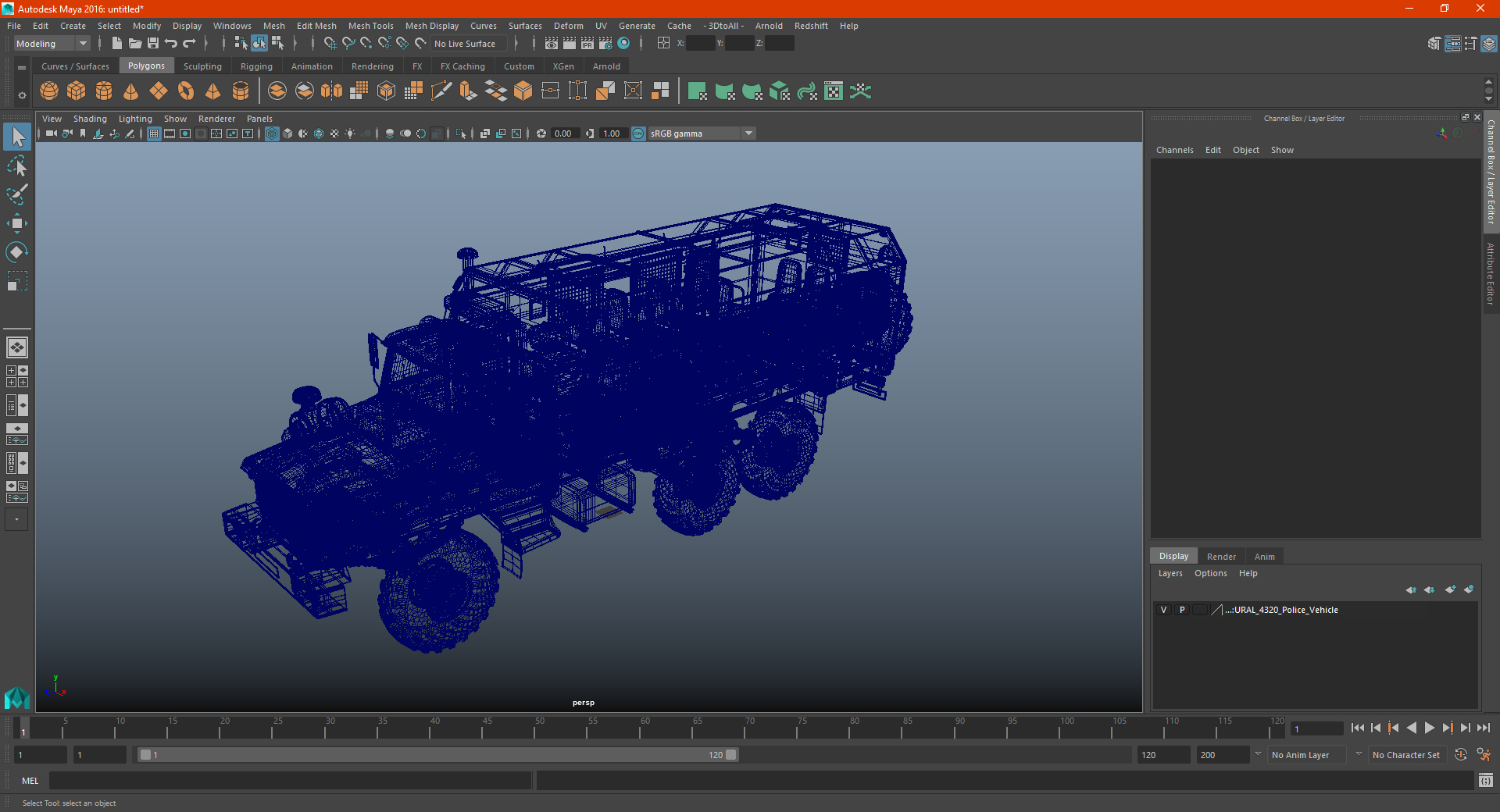Screen dimensions: 1500x812
Task: Switch to the Anim layer tab
Action: point(1264,557)
